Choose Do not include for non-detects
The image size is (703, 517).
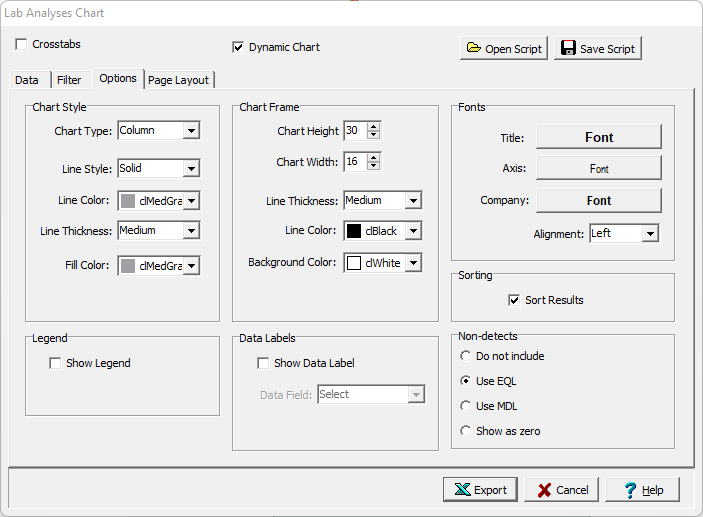click(x=465, y=356)
